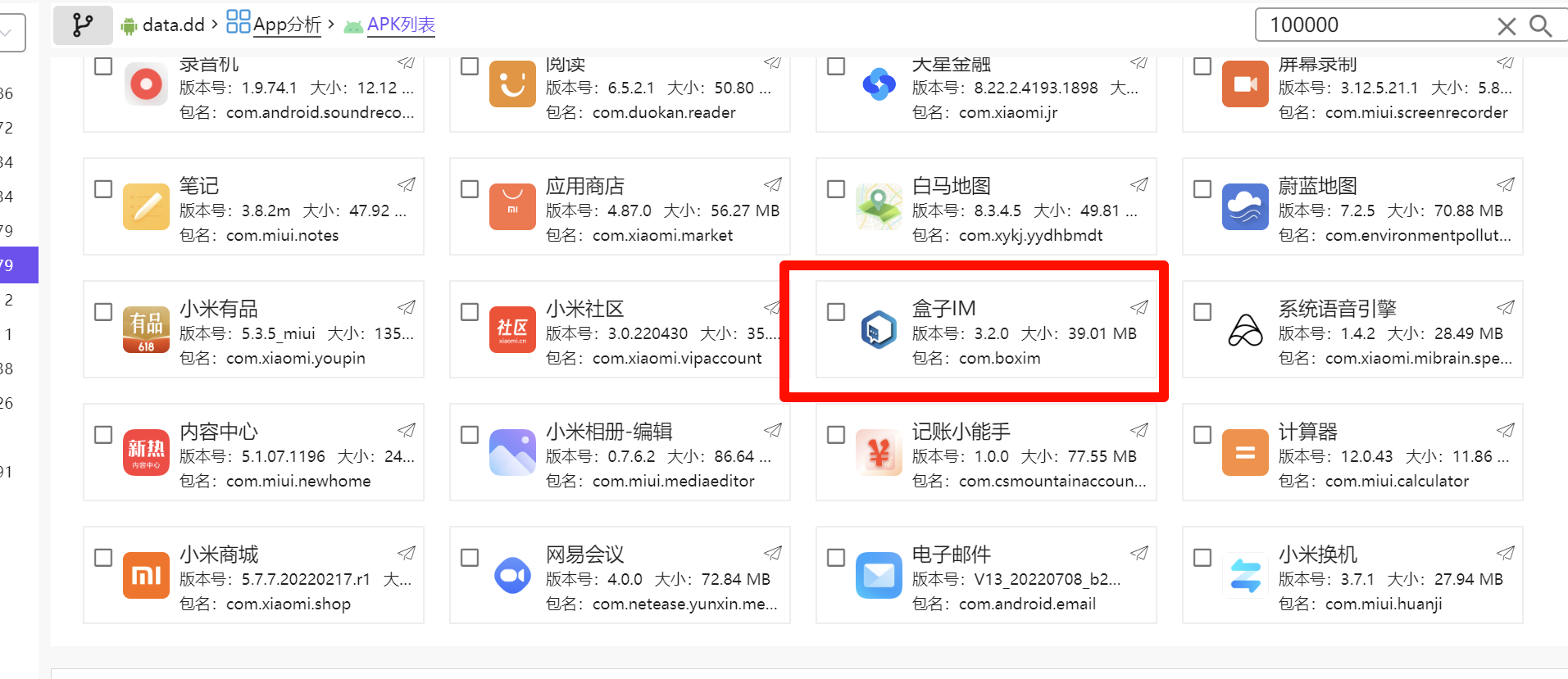This screenshot has height=679, width=1568.
Task: Click the send arrow icon on 盒子IM card
Action: [1139, 307]
